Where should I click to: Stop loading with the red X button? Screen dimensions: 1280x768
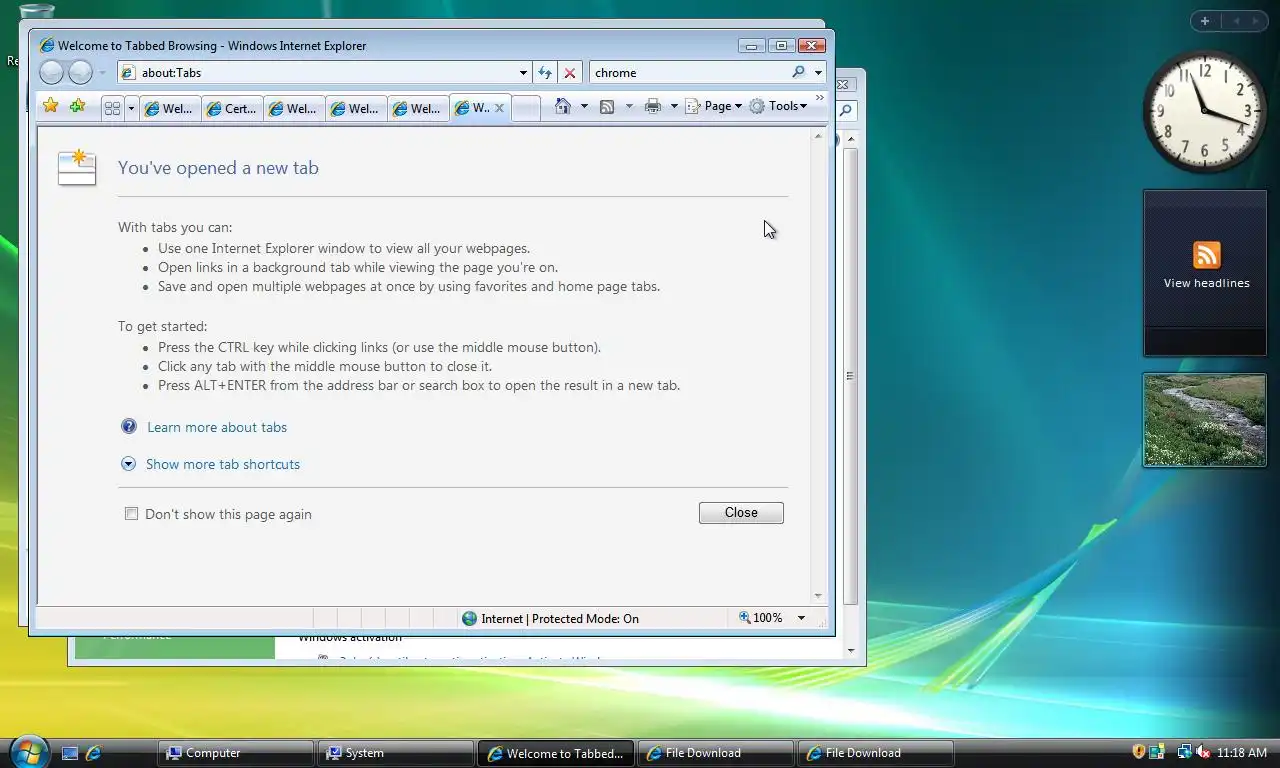tap(570, 73)
